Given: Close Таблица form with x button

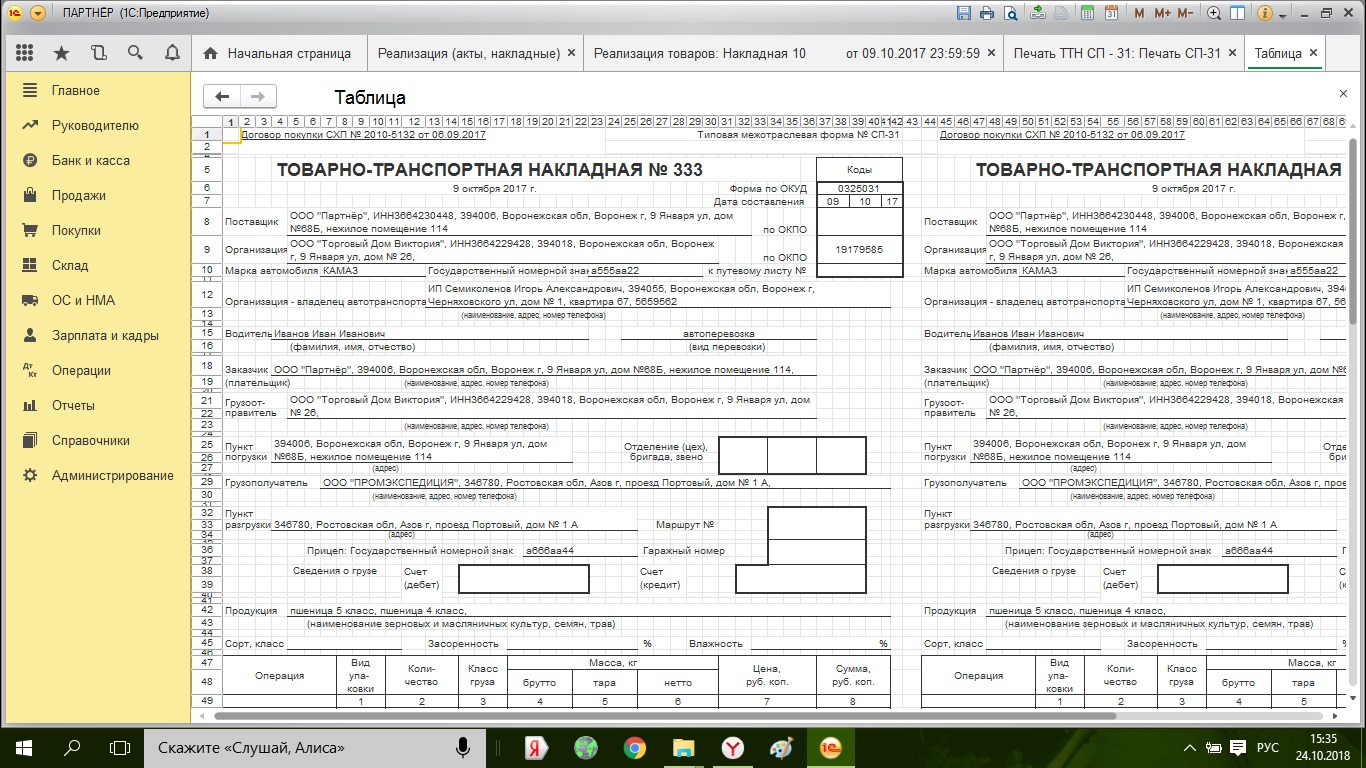Looking at the screenshot, I should coord(1343,93).
